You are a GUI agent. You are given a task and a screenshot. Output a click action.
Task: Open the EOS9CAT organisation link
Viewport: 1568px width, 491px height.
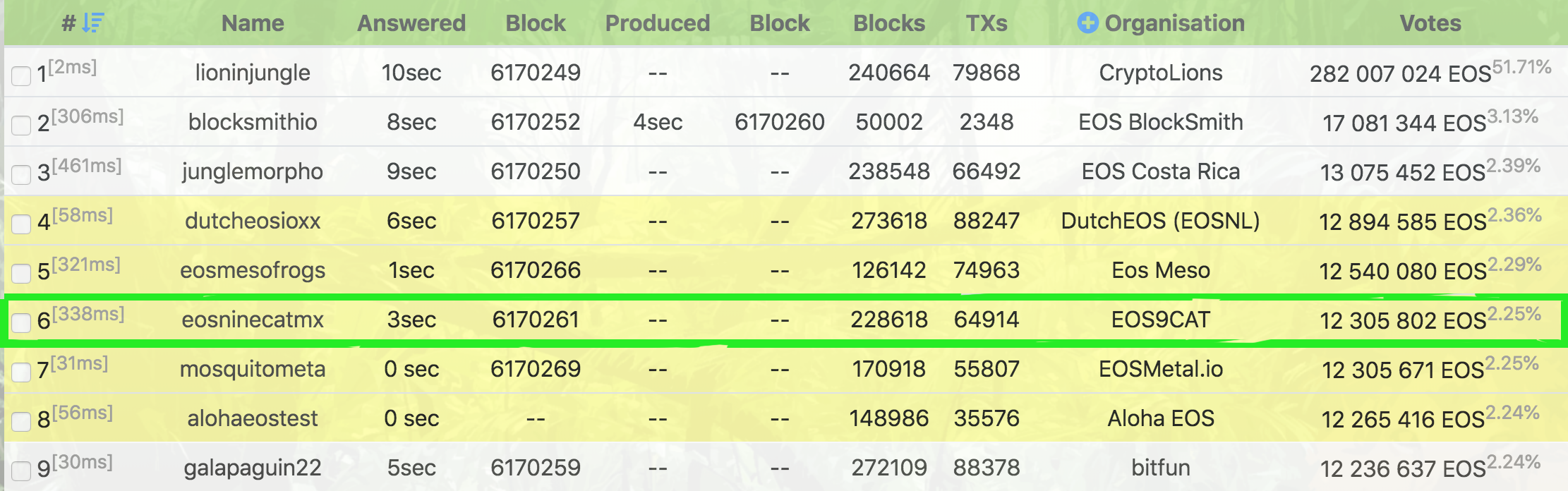[x=1161, y=320]
